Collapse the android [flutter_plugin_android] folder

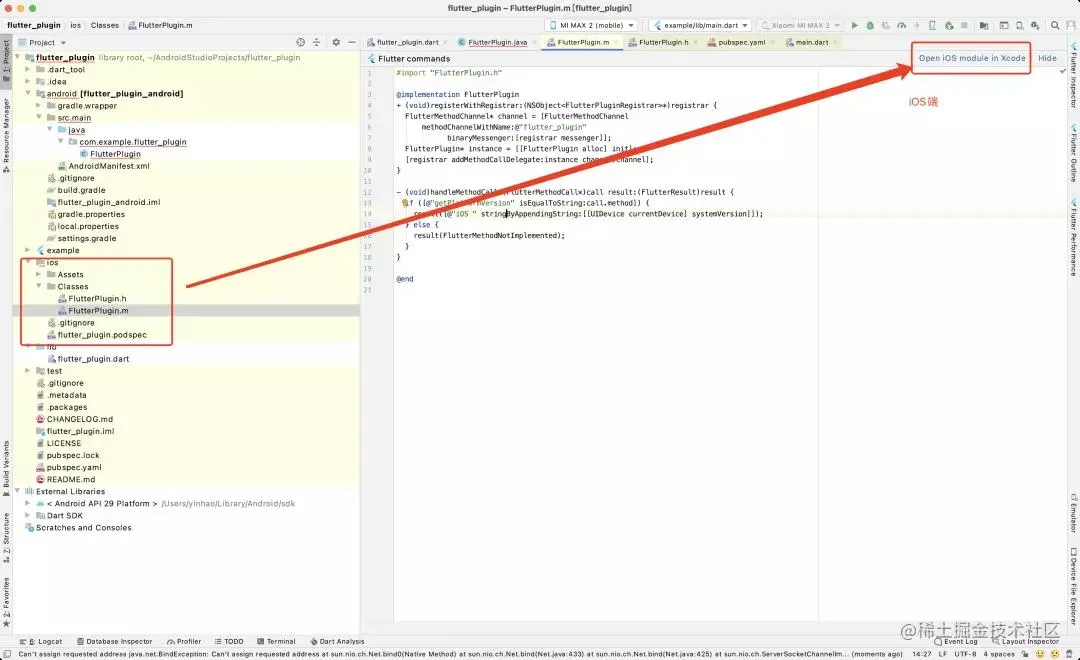28,93
